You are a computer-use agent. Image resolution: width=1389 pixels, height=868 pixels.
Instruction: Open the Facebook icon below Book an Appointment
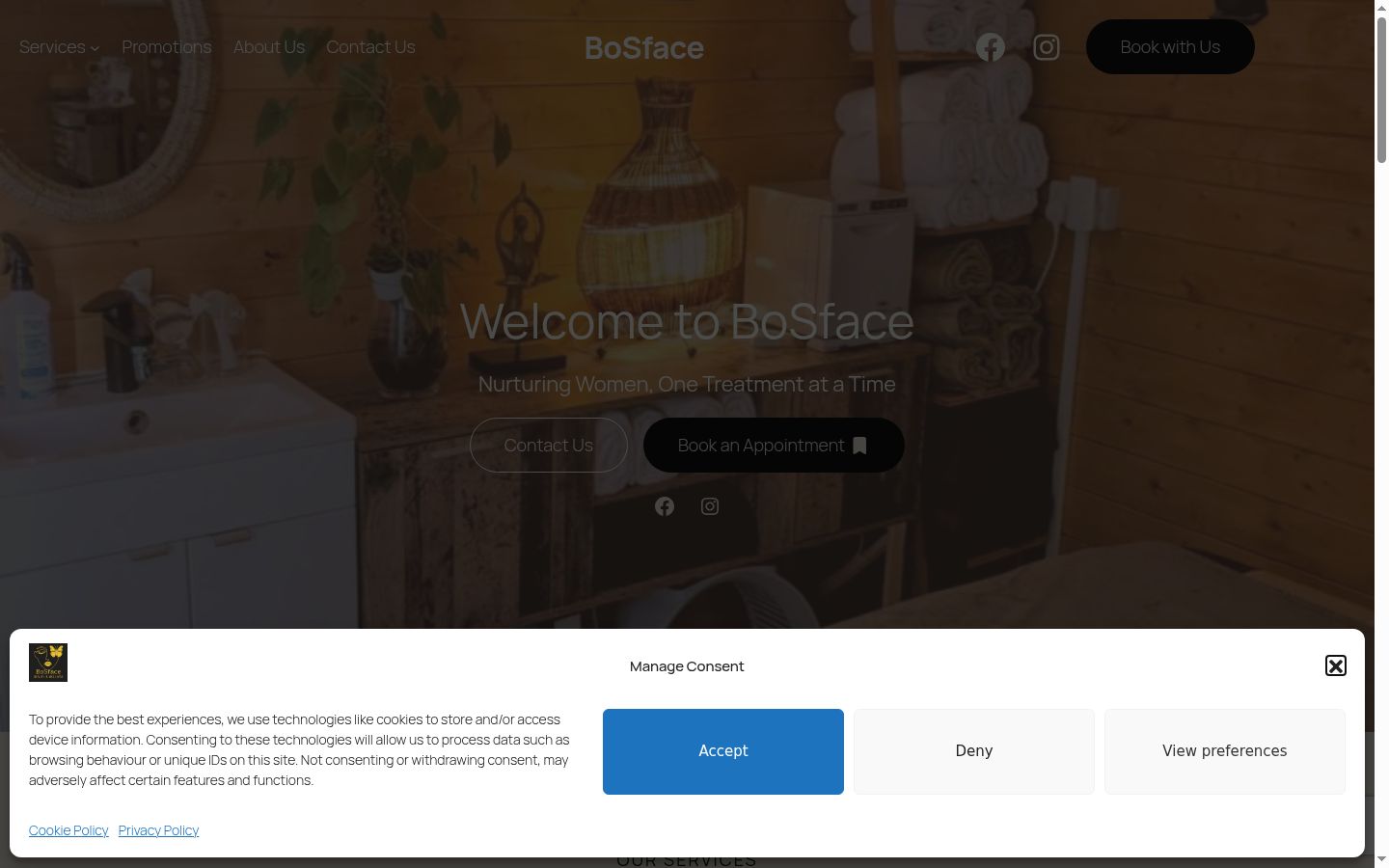pos(665,506)
